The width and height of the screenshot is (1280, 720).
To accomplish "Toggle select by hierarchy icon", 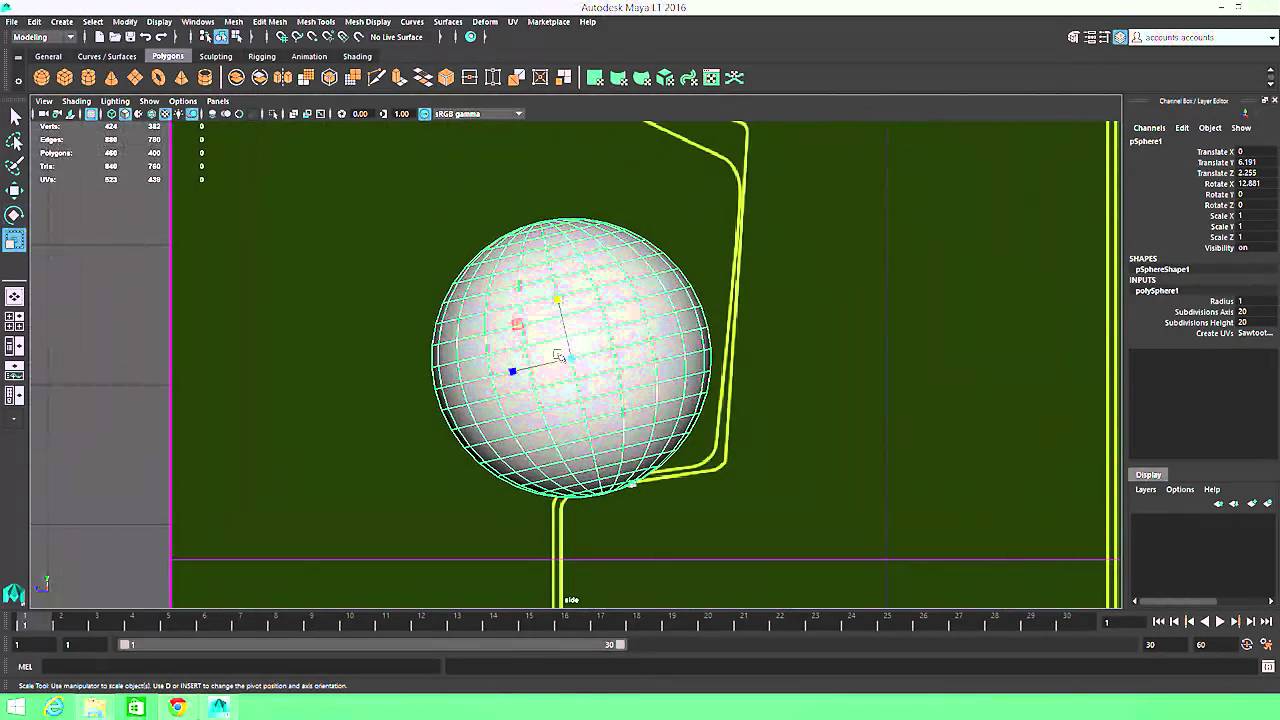I will pos(206,37).
